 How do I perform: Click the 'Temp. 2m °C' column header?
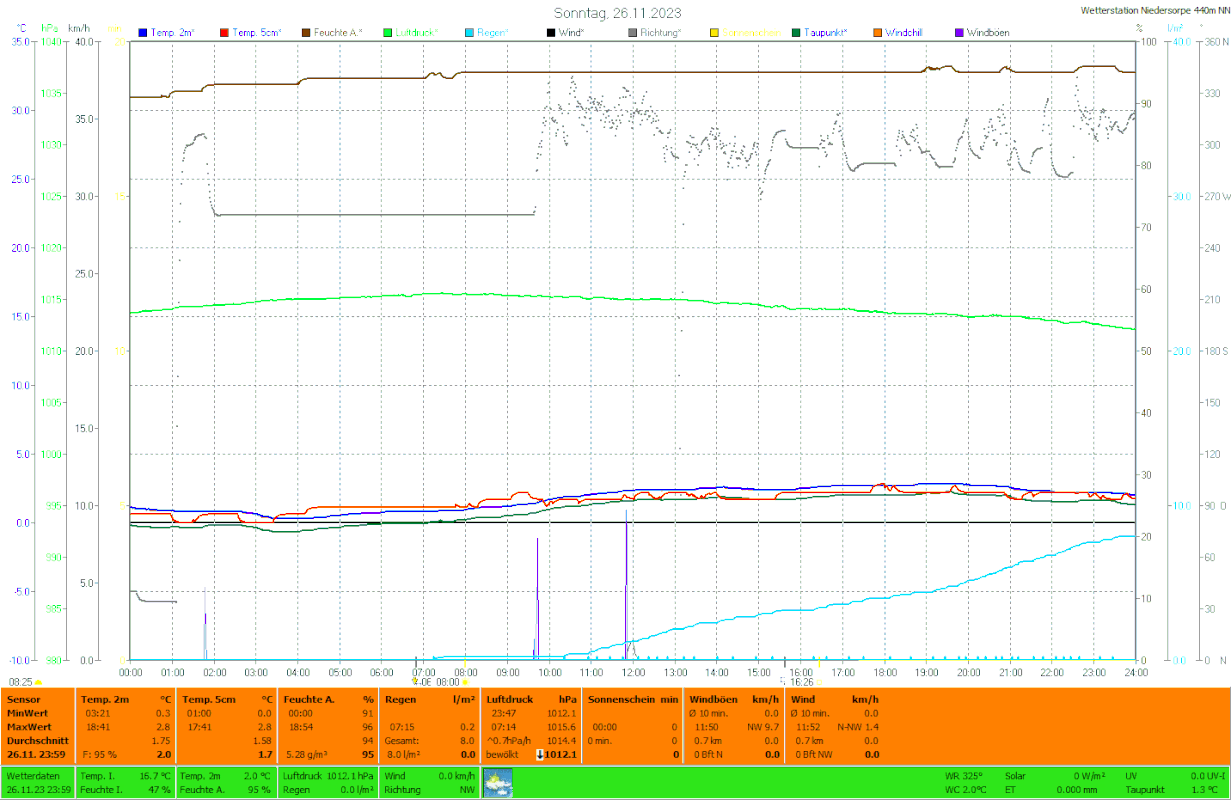click(x=127, y=700)
